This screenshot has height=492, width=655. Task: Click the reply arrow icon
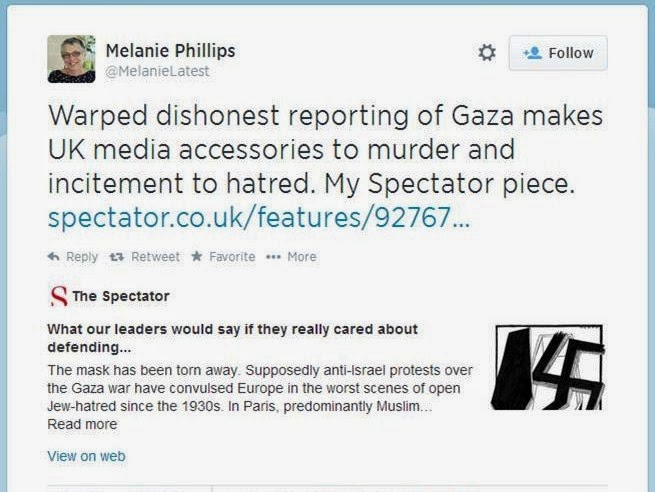[x=53, y=256]
